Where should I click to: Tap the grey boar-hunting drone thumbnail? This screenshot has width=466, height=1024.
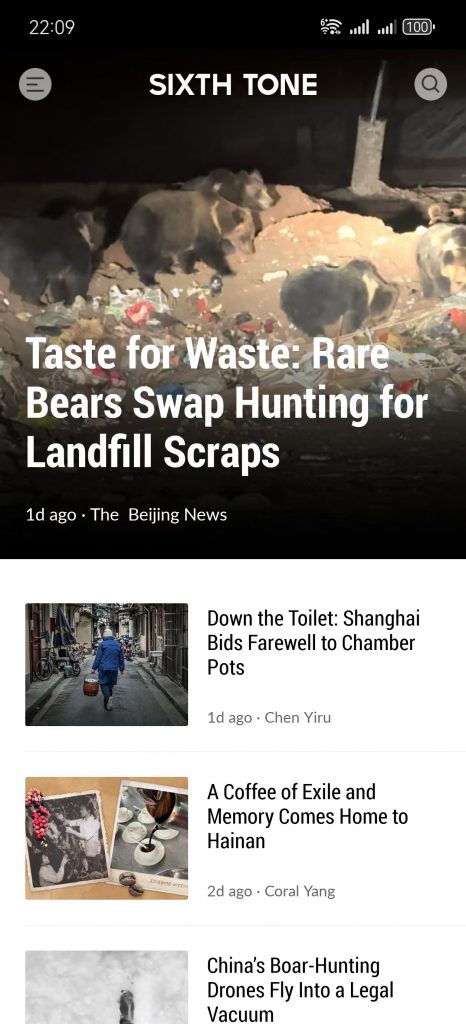click(106, 987)
